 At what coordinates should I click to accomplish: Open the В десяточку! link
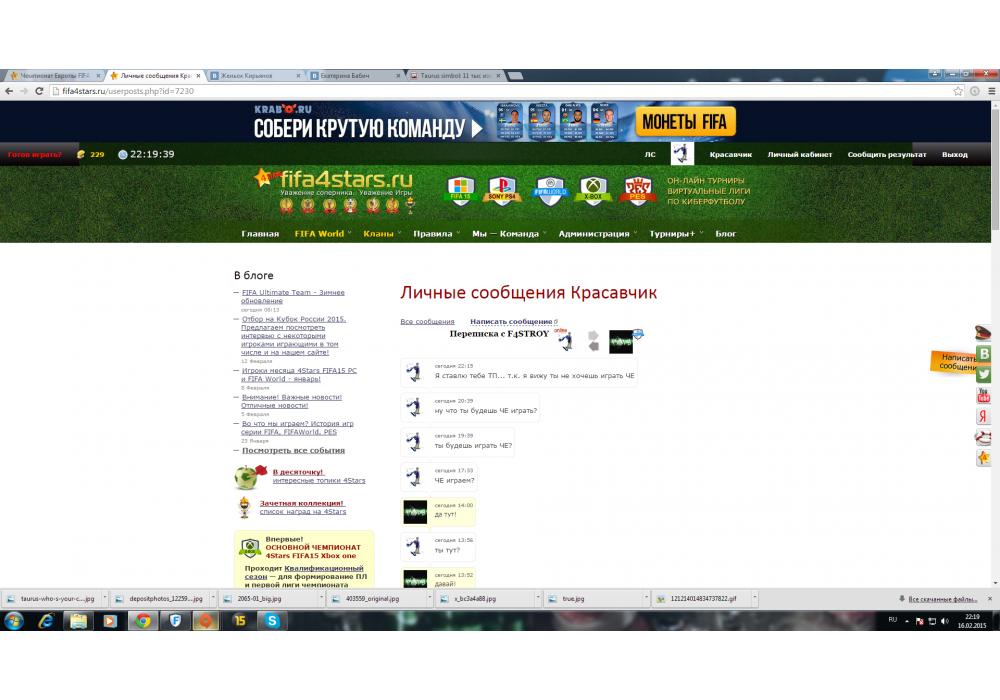click(x=298, y=472)
